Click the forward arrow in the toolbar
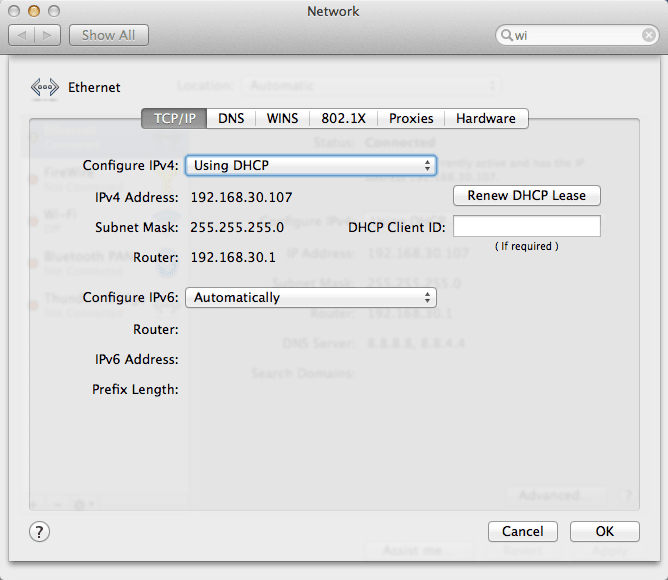Screen dimensions: 668x580 click(x=48, y=35)
